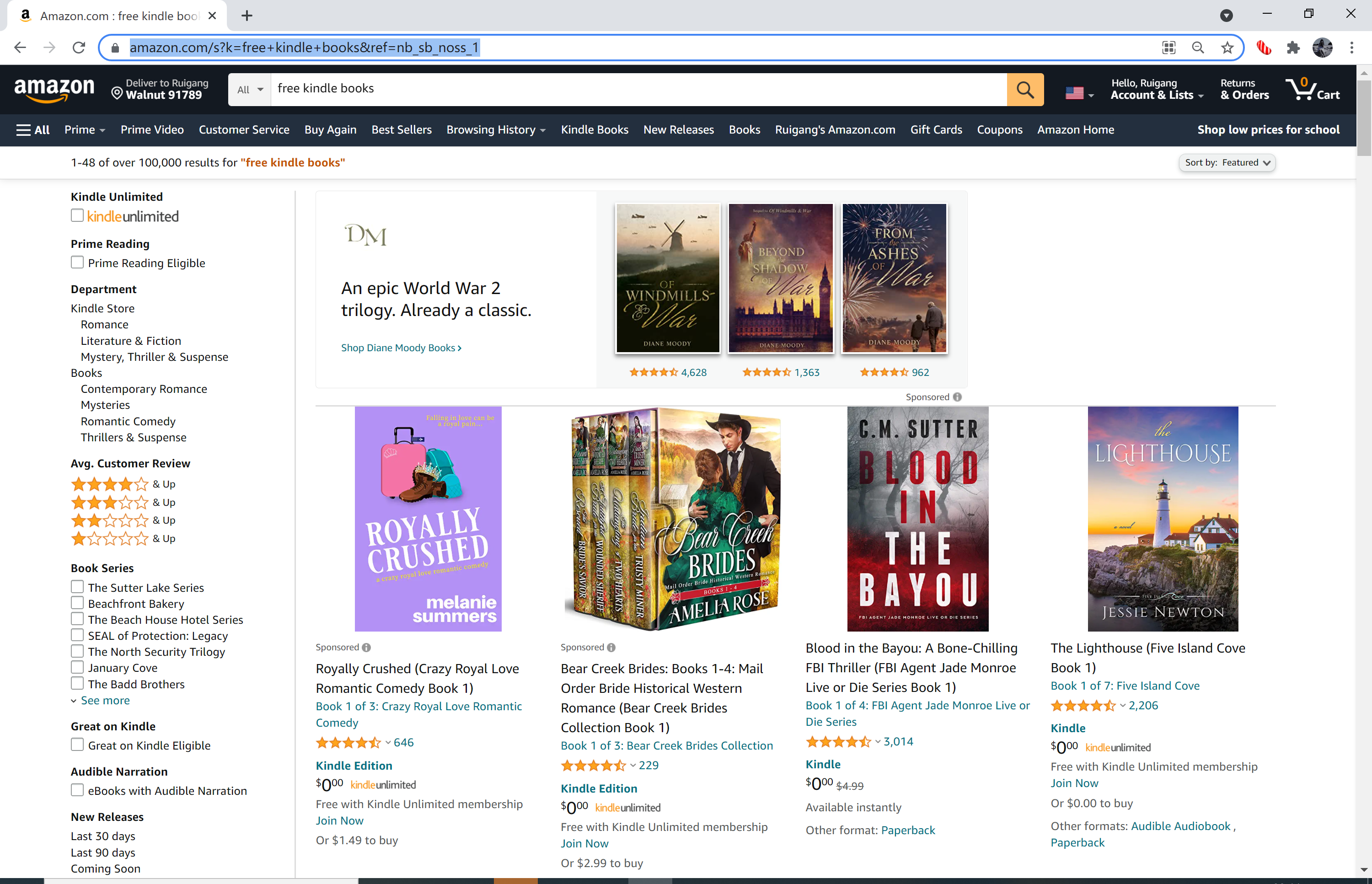Expand Browsing History dropdown

(496, 130)
